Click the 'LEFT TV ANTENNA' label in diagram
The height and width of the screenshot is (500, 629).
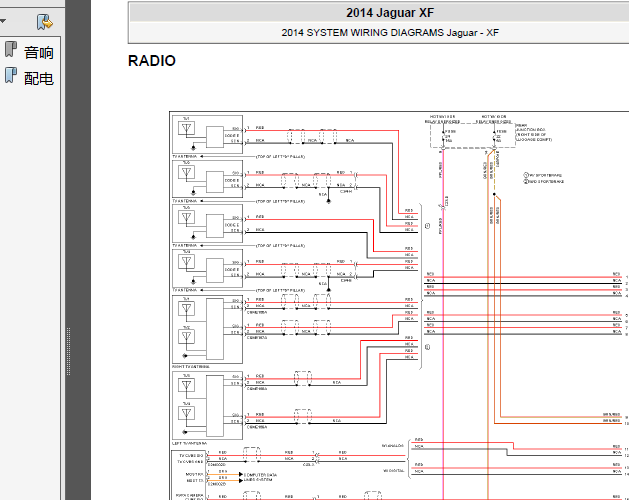190,443
